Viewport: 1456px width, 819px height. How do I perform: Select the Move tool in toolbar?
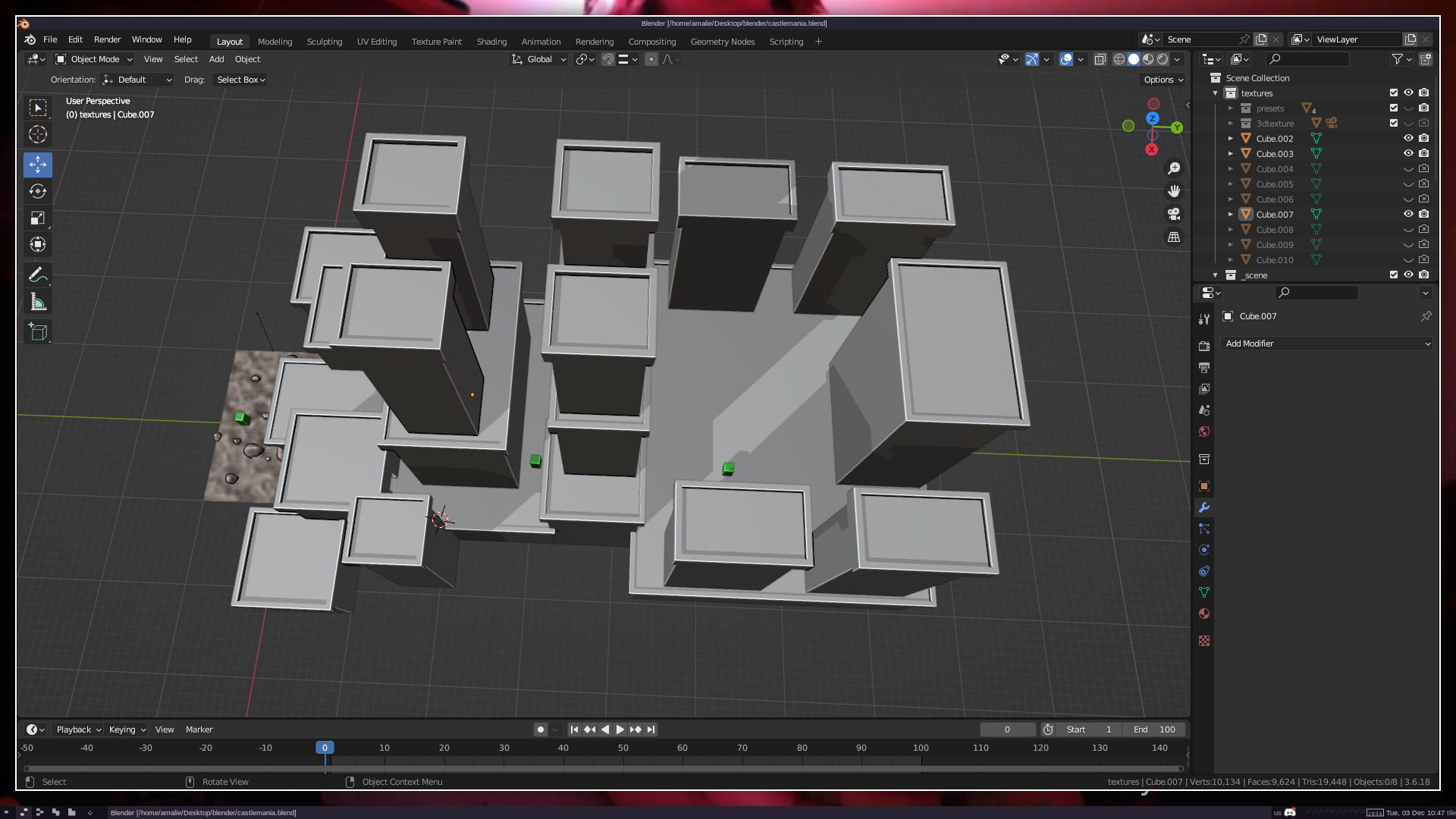pos(38,165)
